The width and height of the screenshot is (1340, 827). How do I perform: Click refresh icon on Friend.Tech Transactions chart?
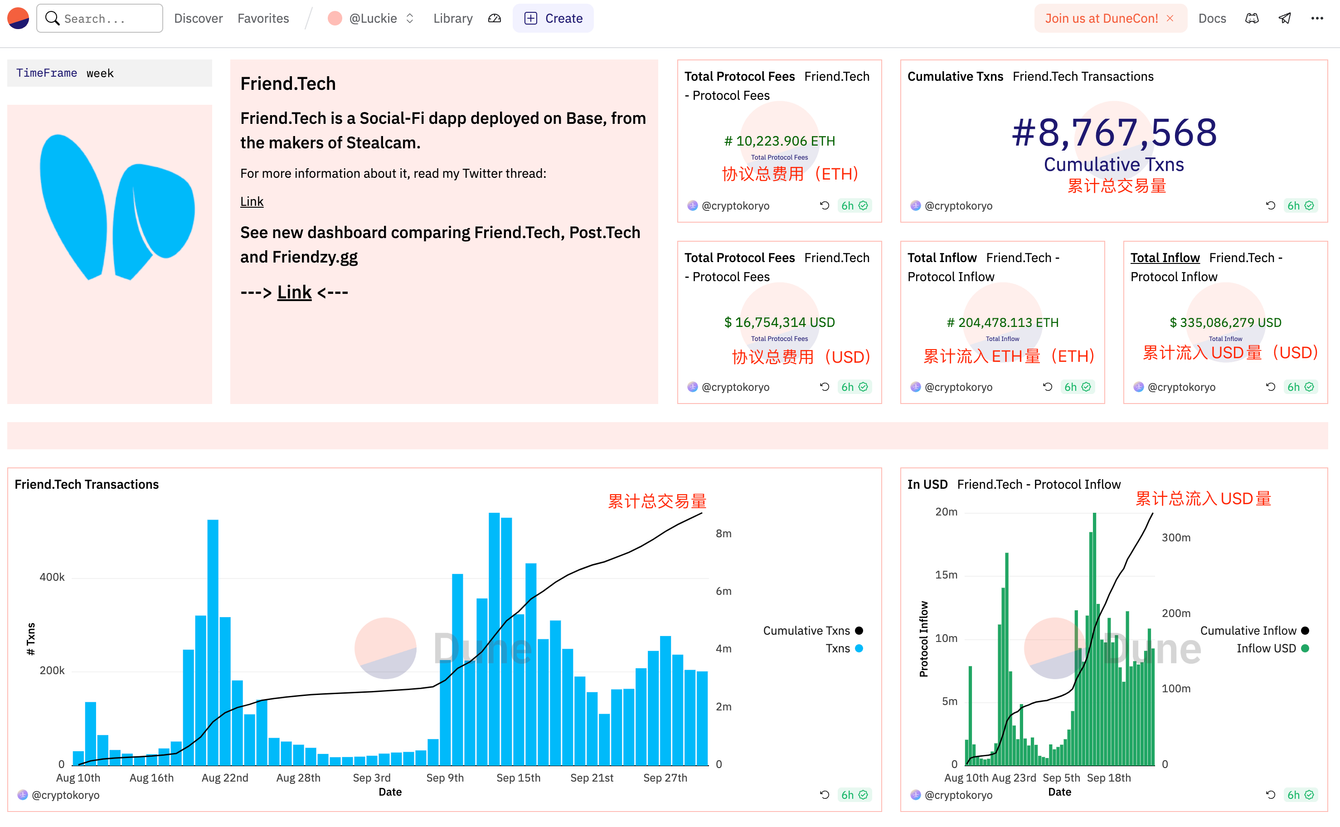[x=825, y=795]
